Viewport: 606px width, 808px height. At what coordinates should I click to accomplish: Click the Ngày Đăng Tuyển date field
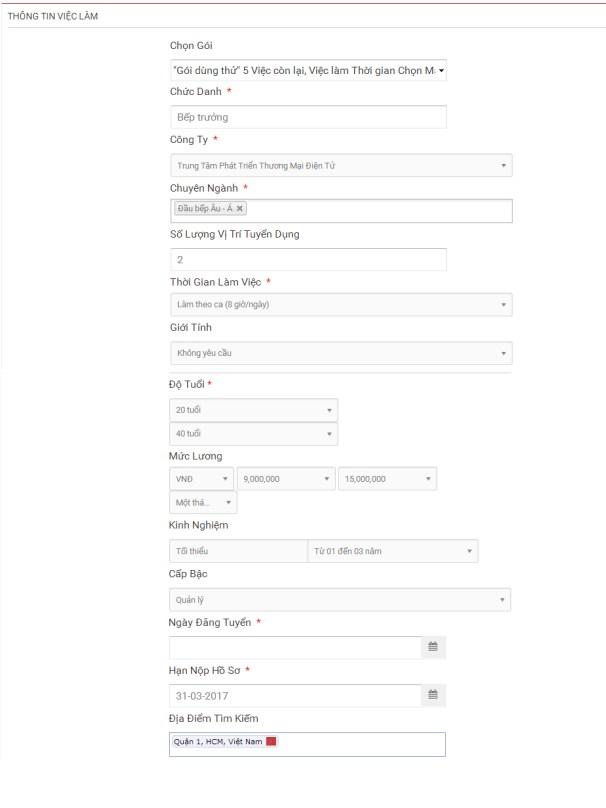[295, 647]
